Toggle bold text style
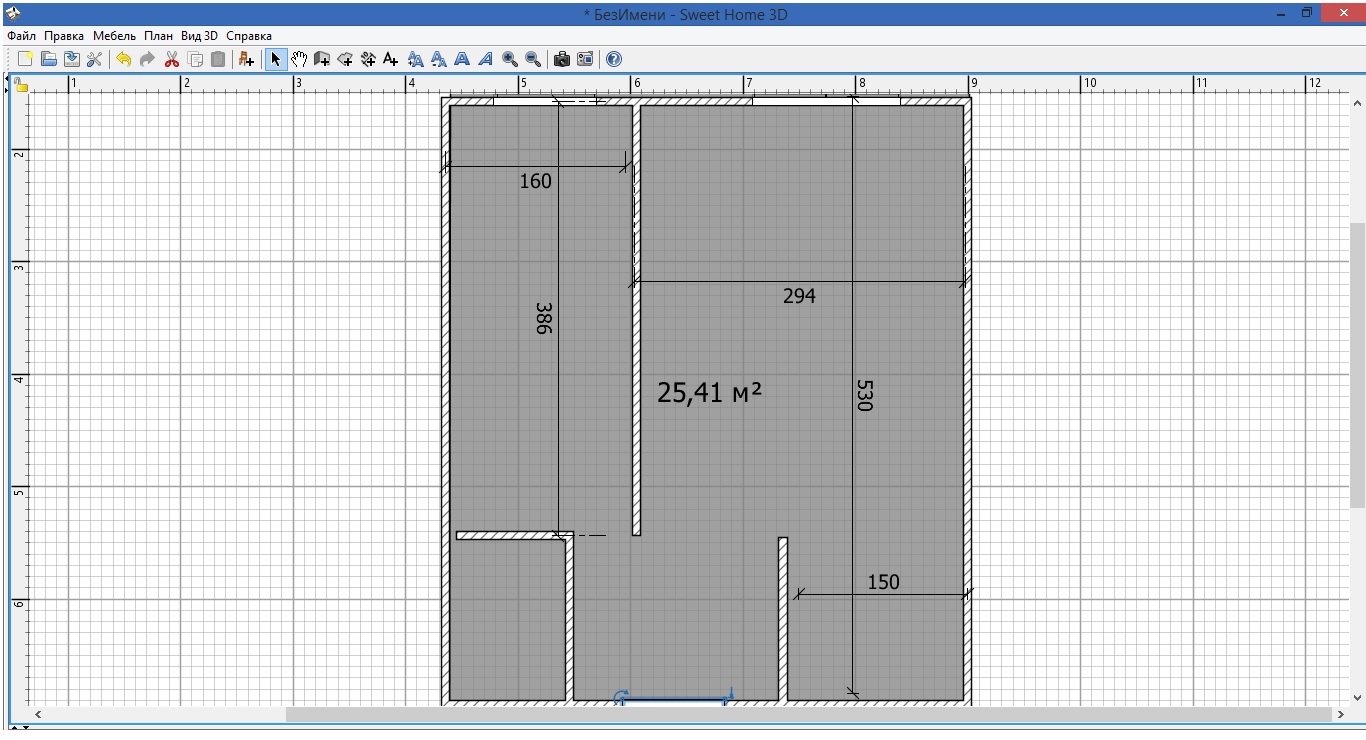Image resolution: width=1366 pixels, height=740 pixels. tap(462, 60)
